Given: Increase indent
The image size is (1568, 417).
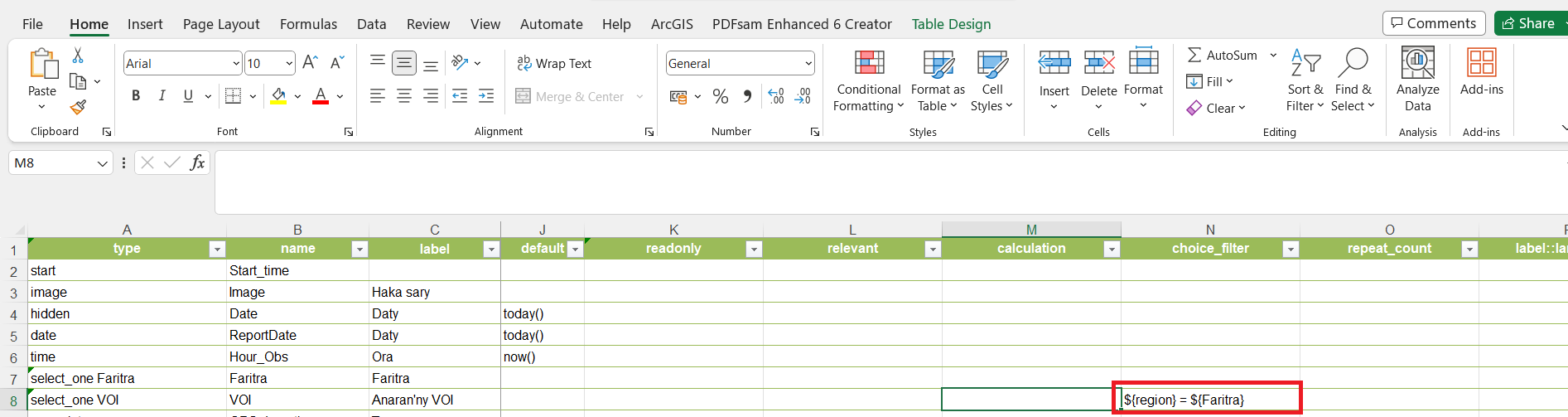Looking at the screenshot, I should coord(486,96).
